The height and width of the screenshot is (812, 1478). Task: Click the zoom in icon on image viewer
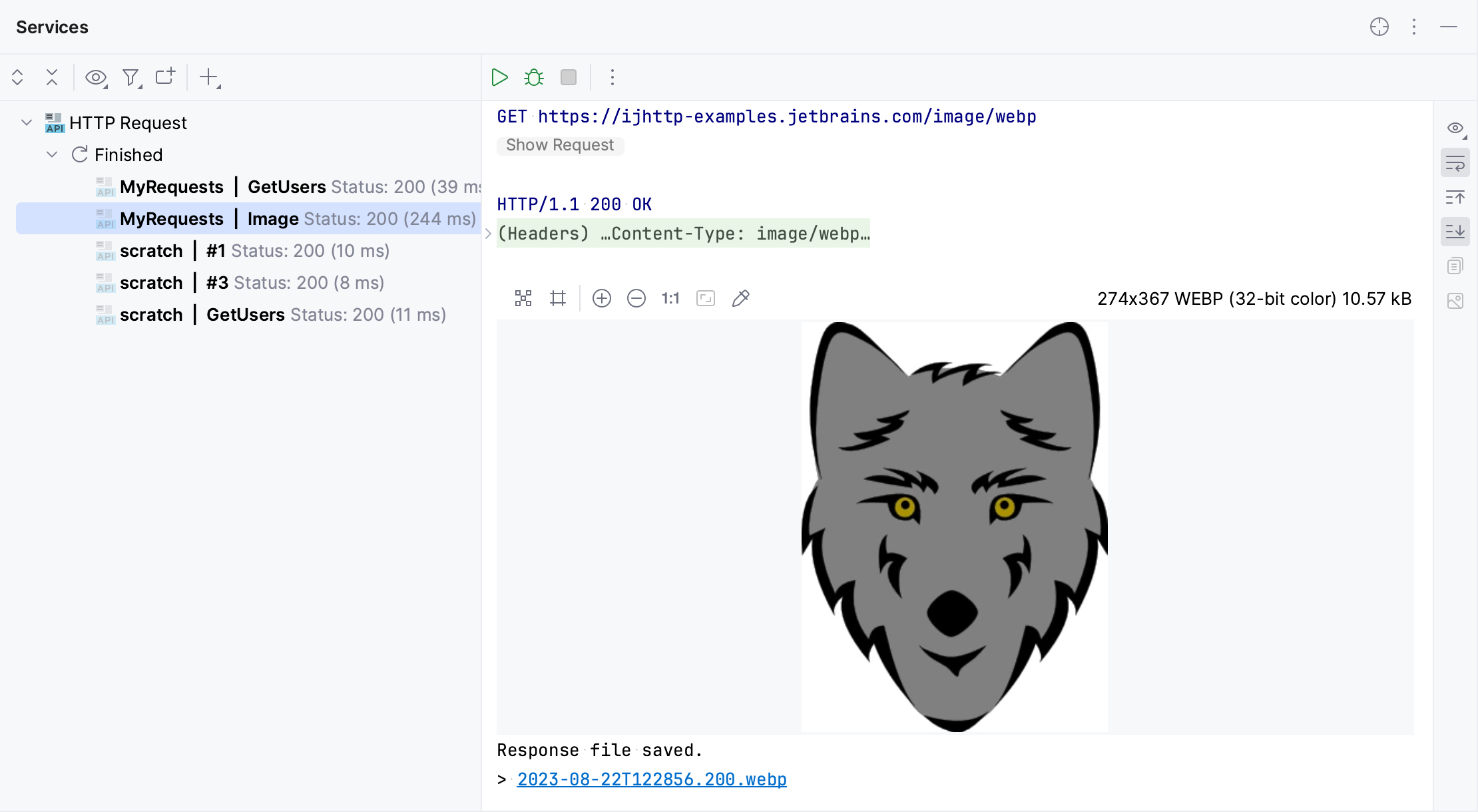[x=601, y=297]
